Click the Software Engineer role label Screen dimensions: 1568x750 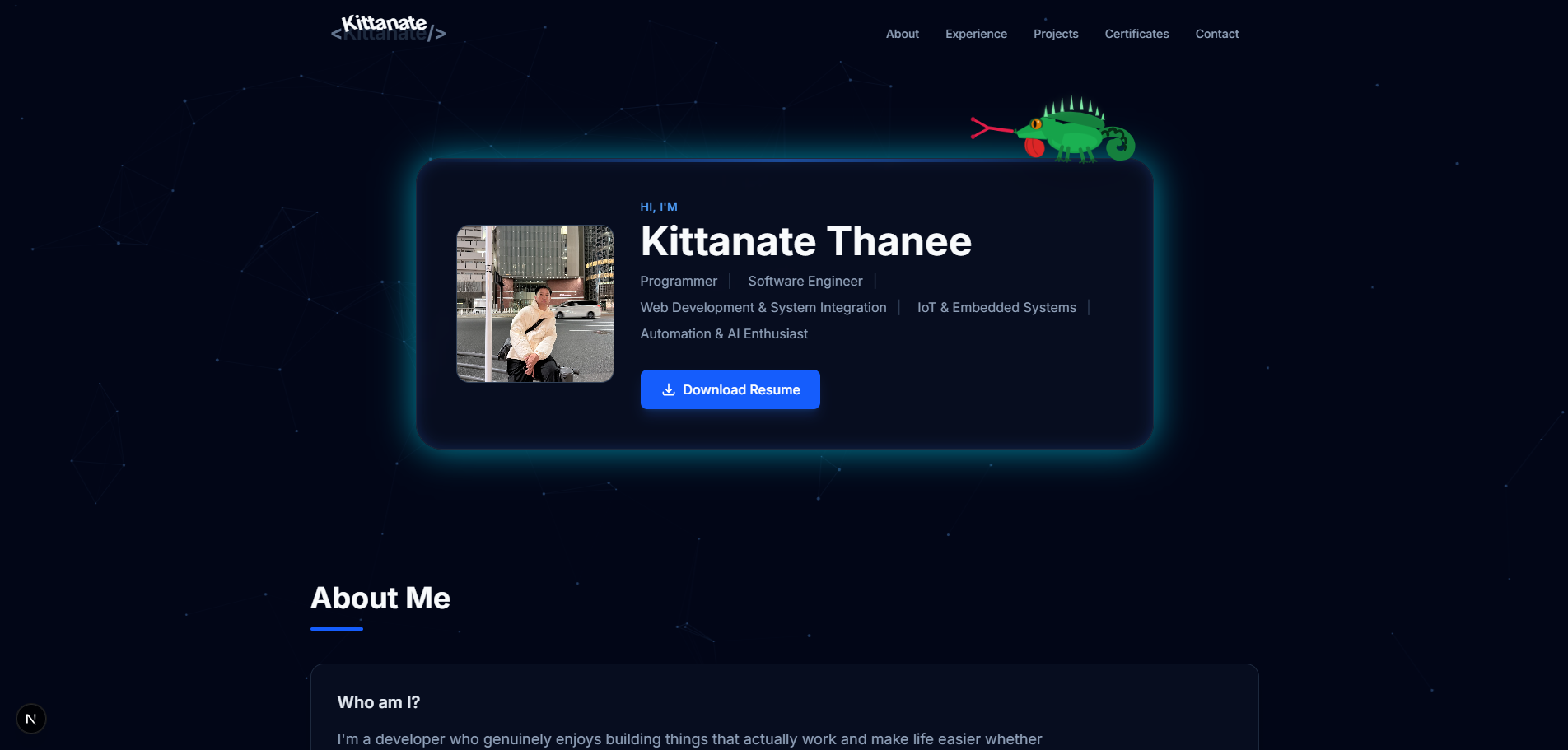tap(805, 281)
